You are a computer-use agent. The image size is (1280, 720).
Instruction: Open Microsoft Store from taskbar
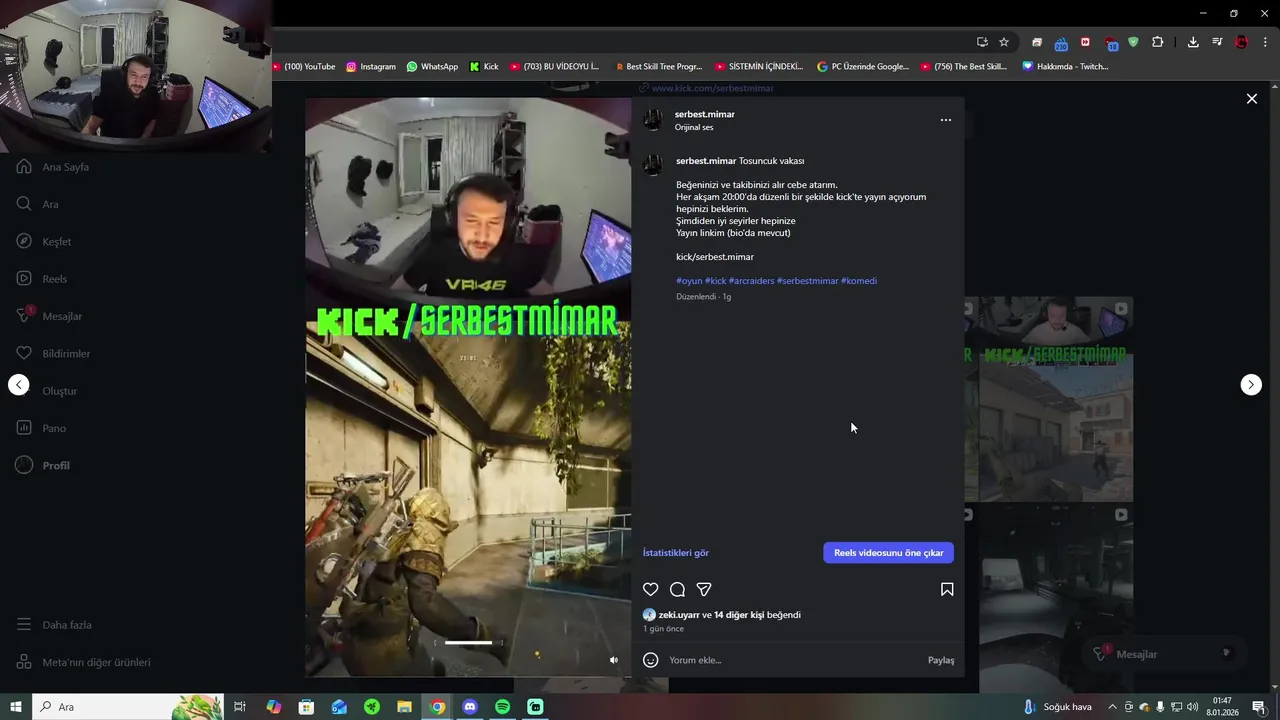(306, 707)
